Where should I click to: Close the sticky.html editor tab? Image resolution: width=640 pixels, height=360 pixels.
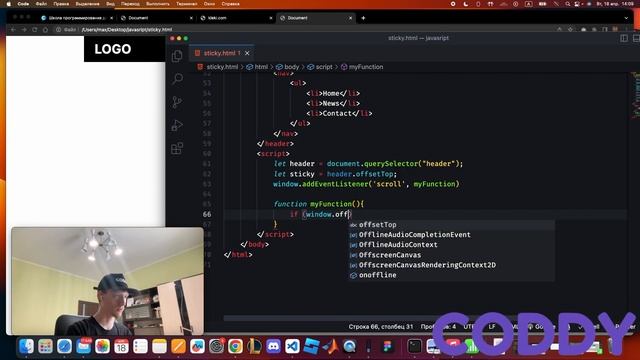pyautogui.click(x=247, y=53)
